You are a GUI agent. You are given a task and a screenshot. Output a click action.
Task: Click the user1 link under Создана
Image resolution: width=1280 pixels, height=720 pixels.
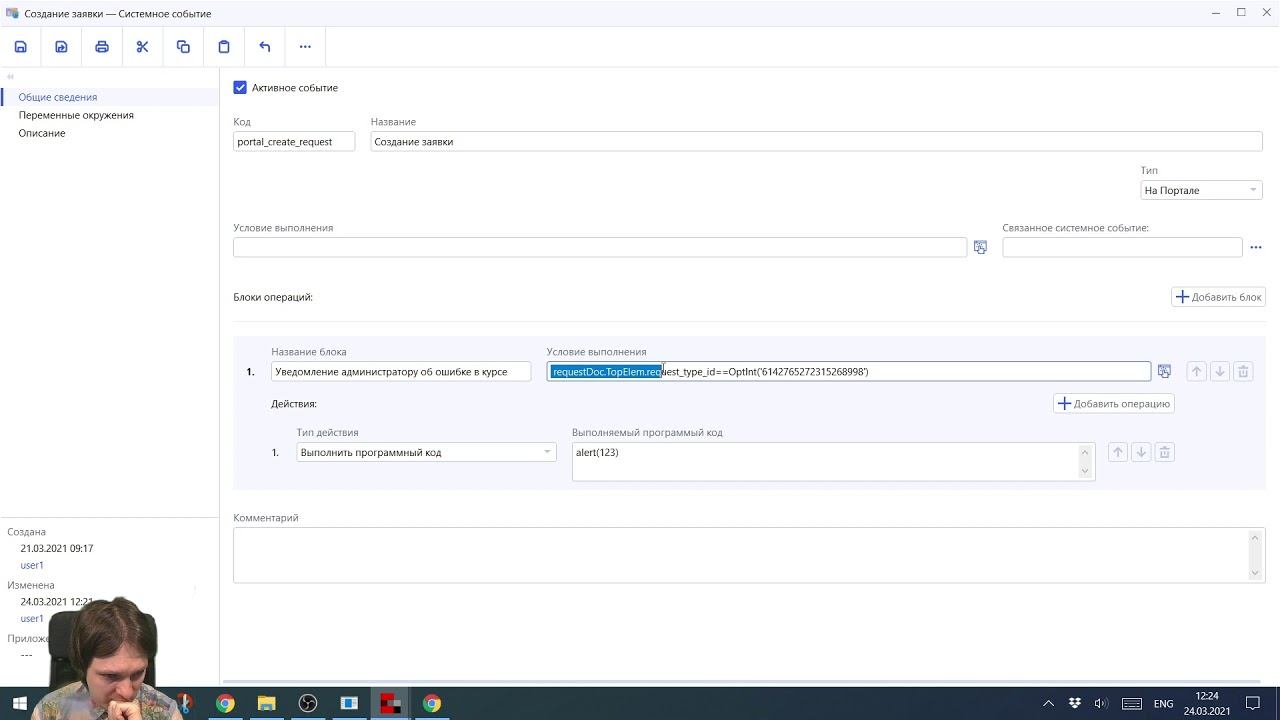(32, 566)
